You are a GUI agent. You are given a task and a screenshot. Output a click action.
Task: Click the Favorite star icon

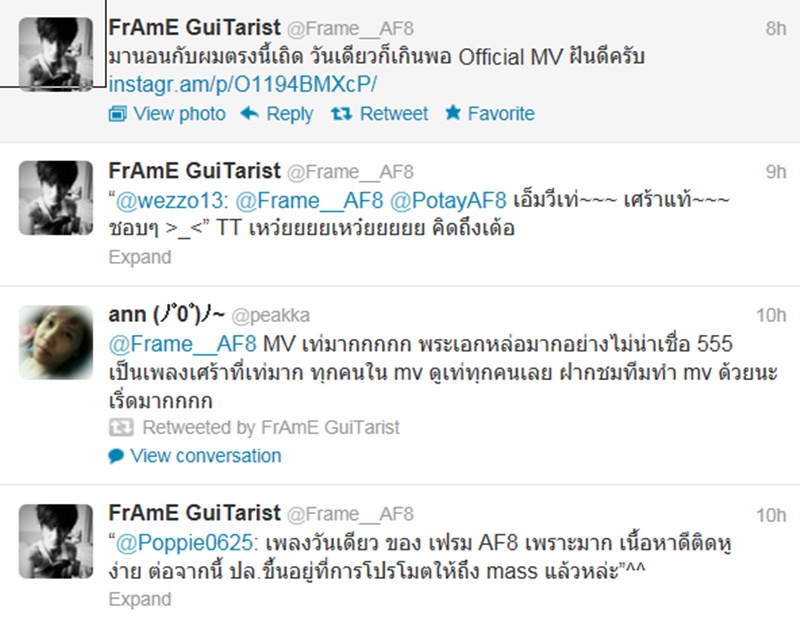pyautogui.click(x=453, y=112)
